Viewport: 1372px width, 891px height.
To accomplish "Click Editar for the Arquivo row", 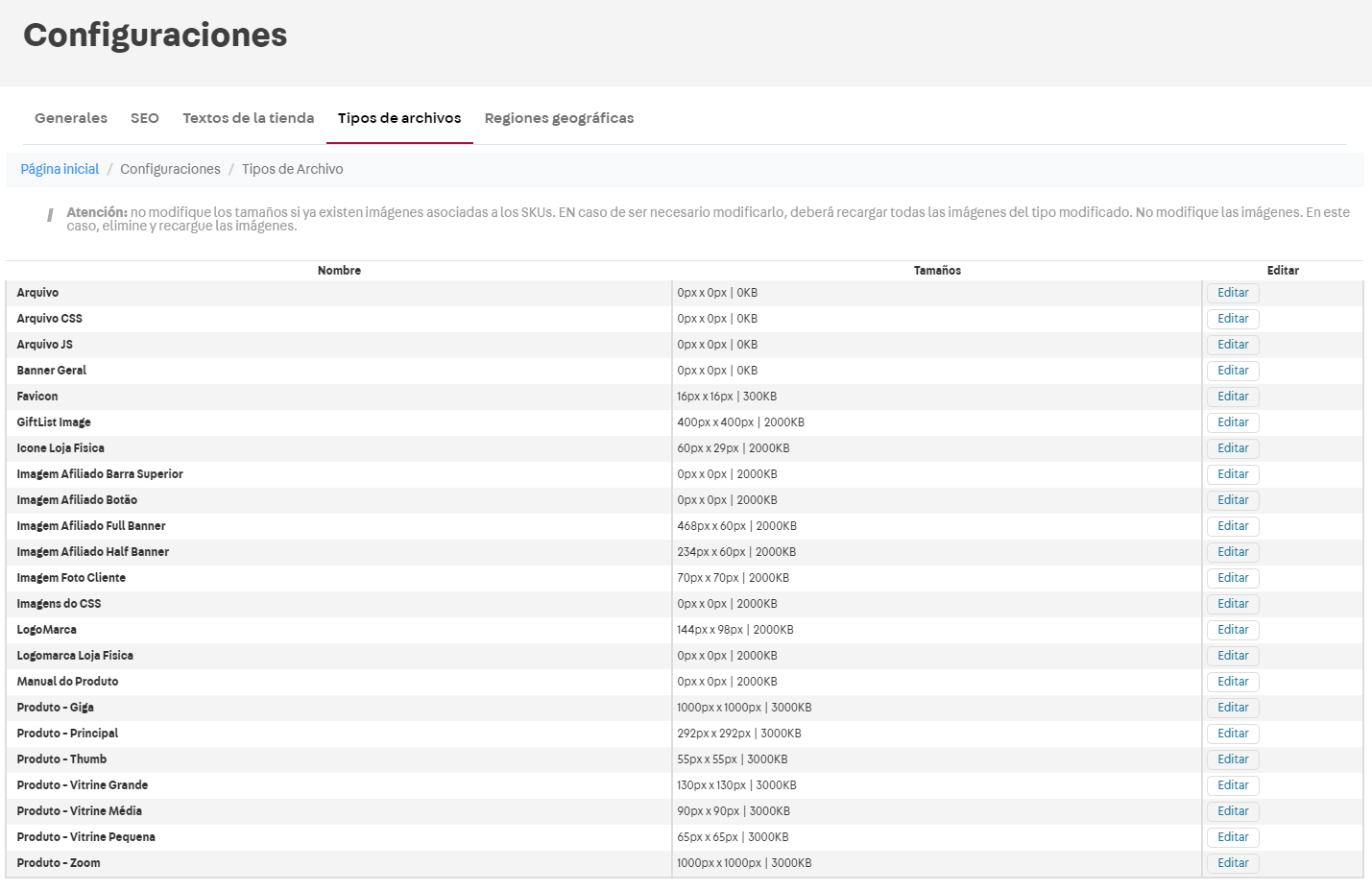I will pos(1233,293).
